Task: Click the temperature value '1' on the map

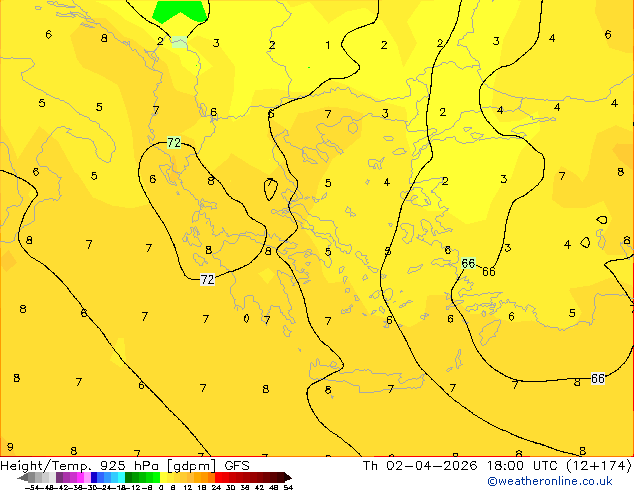Action: pyautogui.click(x=328, y=45)
